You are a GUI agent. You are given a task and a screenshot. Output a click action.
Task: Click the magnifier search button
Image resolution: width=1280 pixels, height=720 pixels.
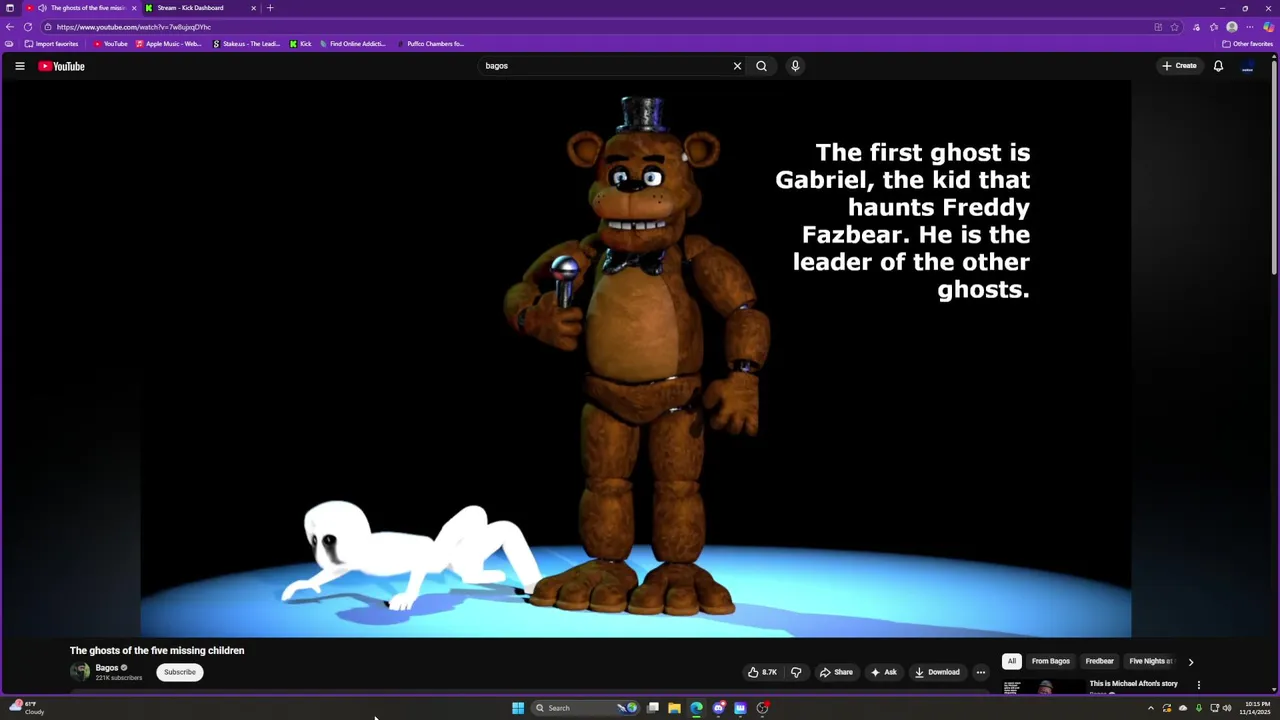(762, 66)
